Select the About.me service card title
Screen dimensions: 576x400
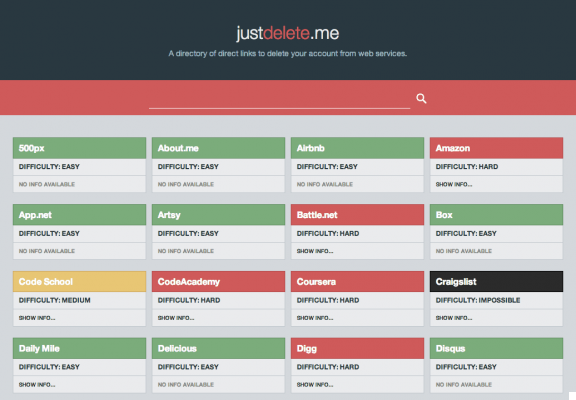click(218, 148)
